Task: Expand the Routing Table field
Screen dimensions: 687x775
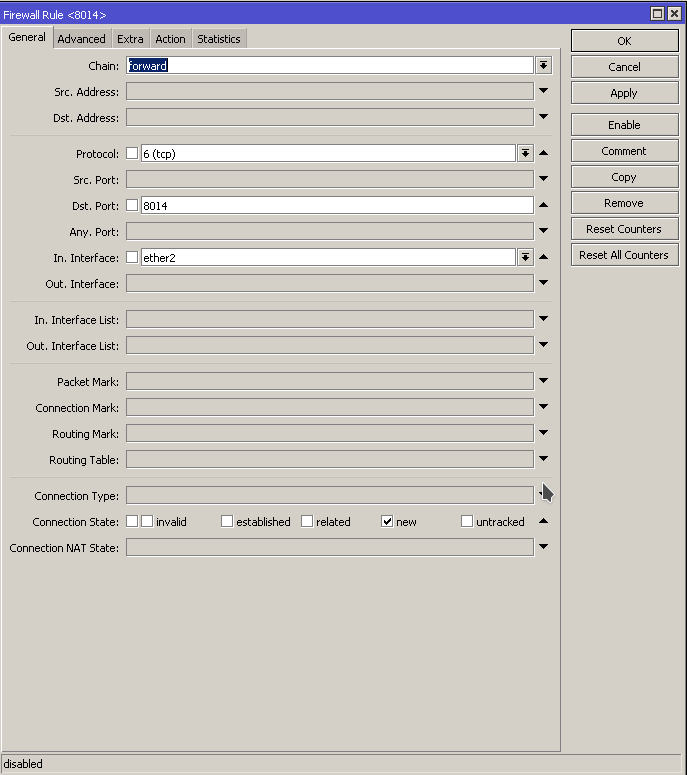Action: pos(544,459)
